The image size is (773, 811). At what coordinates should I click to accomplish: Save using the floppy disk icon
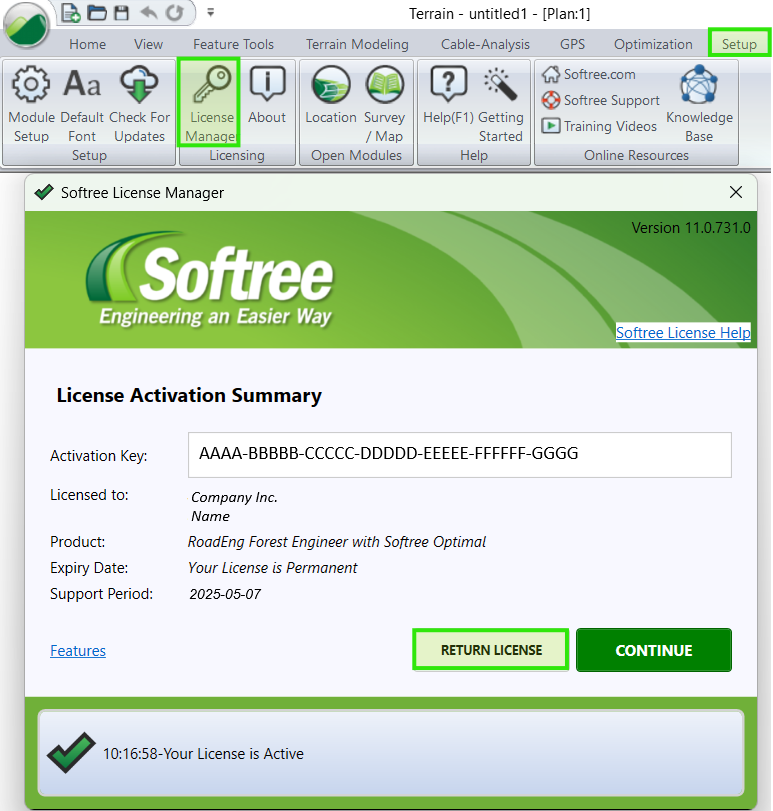(122, 12)
